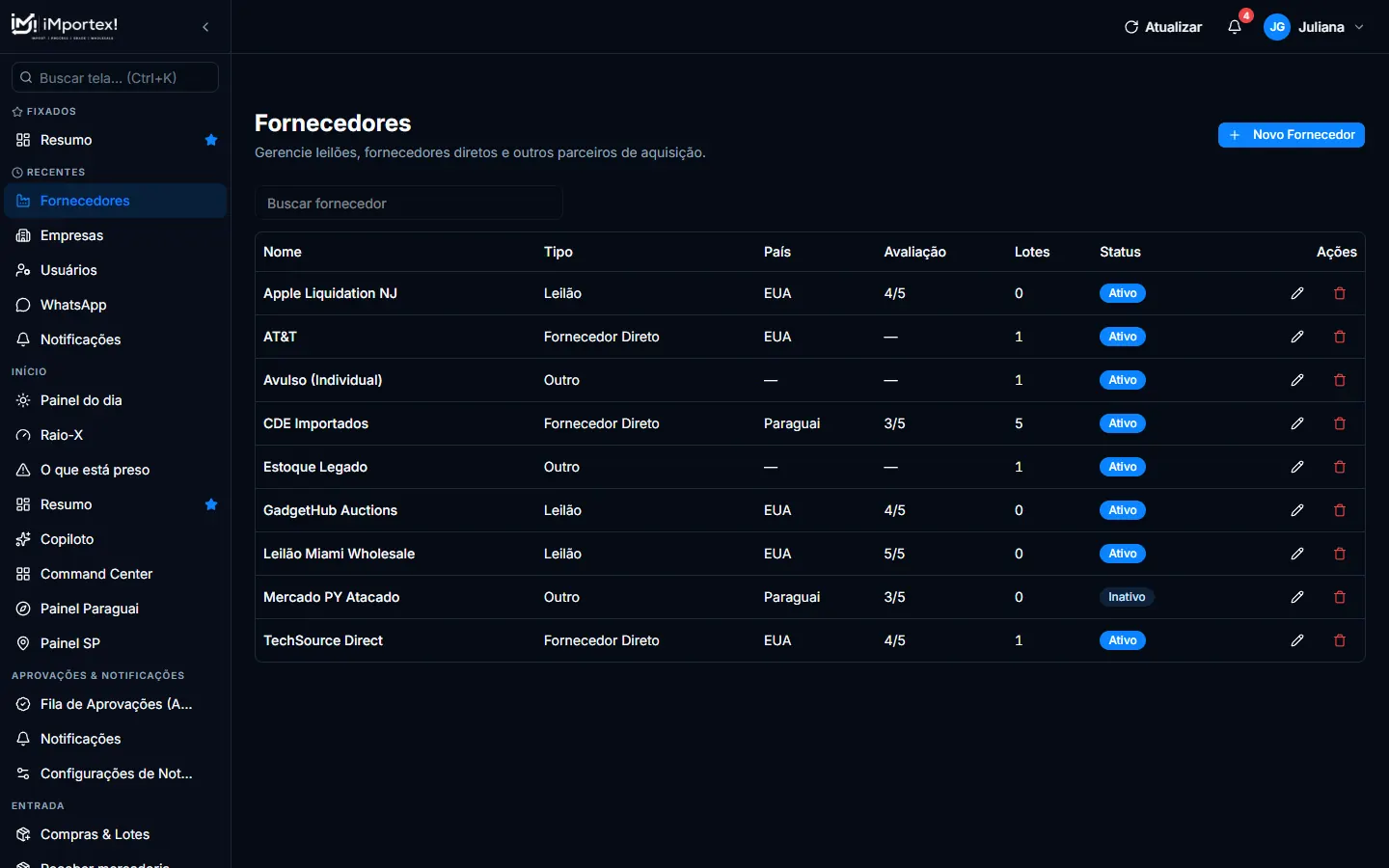The width and height of the screenshot is (1389, 868).
Task: Click the Inativo status badge
Action: (x=1127, y=597)
